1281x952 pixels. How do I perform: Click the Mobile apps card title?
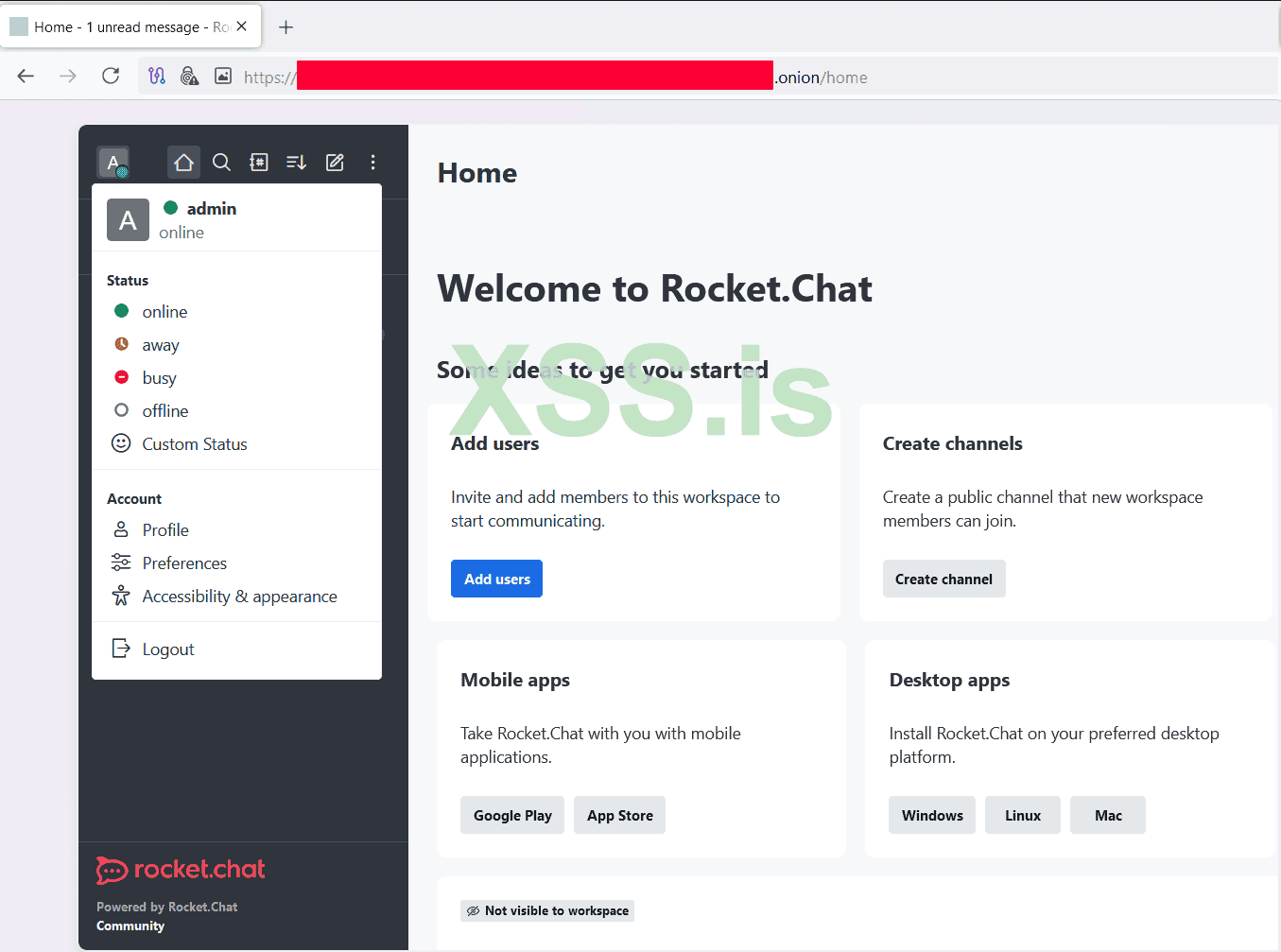coord(515,680)
